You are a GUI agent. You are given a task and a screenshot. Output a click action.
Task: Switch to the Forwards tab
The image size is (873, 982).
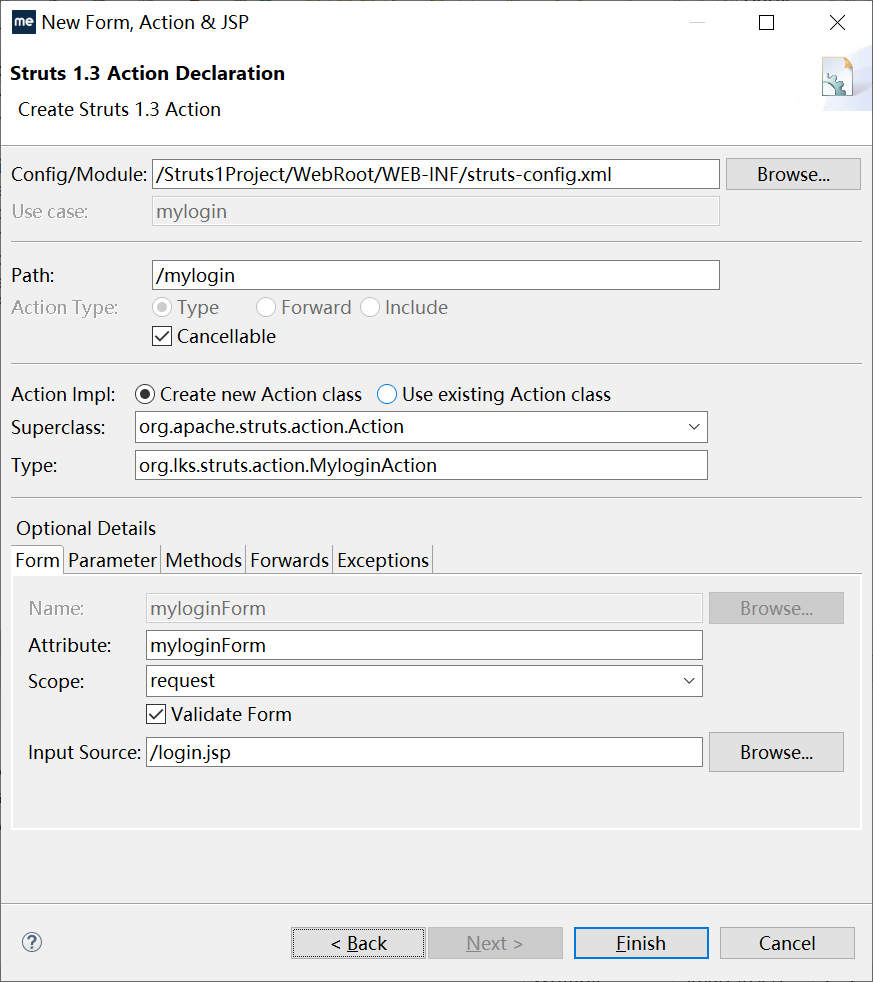(x=289, y=560)
